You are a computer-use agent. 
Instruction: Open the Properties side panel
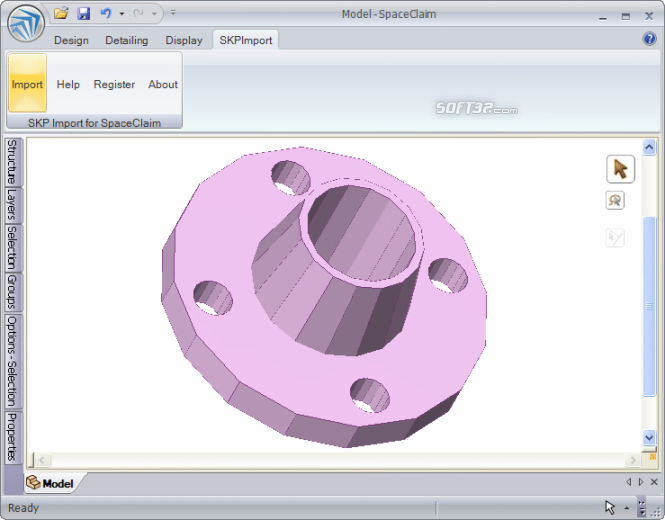pyautogui.click(x=13, y=437)
